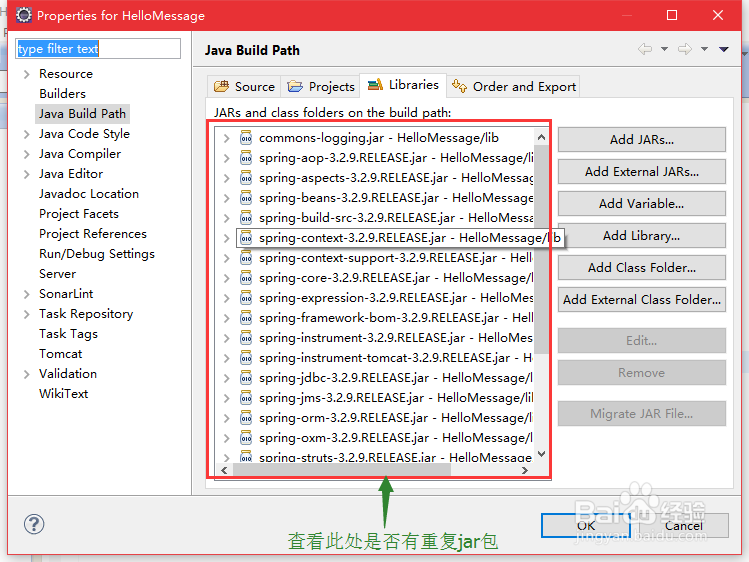Click the jar icon of spring-core-3.2.9.RELEASE.jar
Screen dimensions: 749x562
point(246,278)
